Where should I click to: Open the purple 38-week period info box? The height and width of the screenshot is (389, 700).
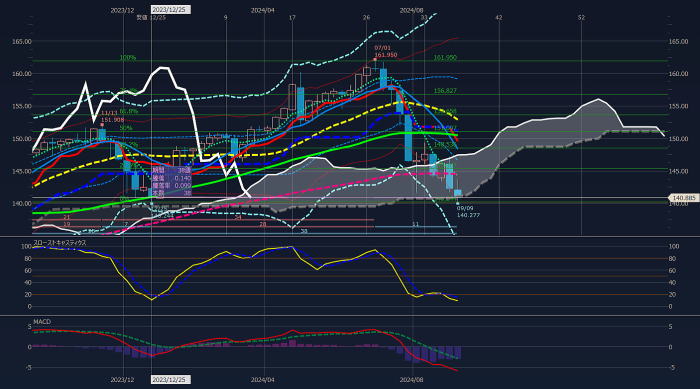pyautogui.click(x=171, y=182)
